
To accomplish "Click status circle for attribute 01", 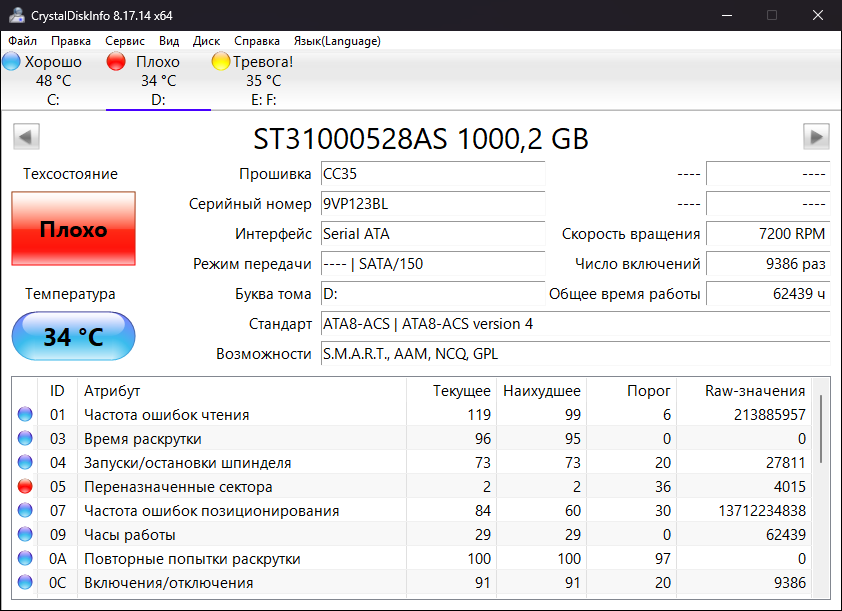I will pyautogui.click(x=25, y=414).
